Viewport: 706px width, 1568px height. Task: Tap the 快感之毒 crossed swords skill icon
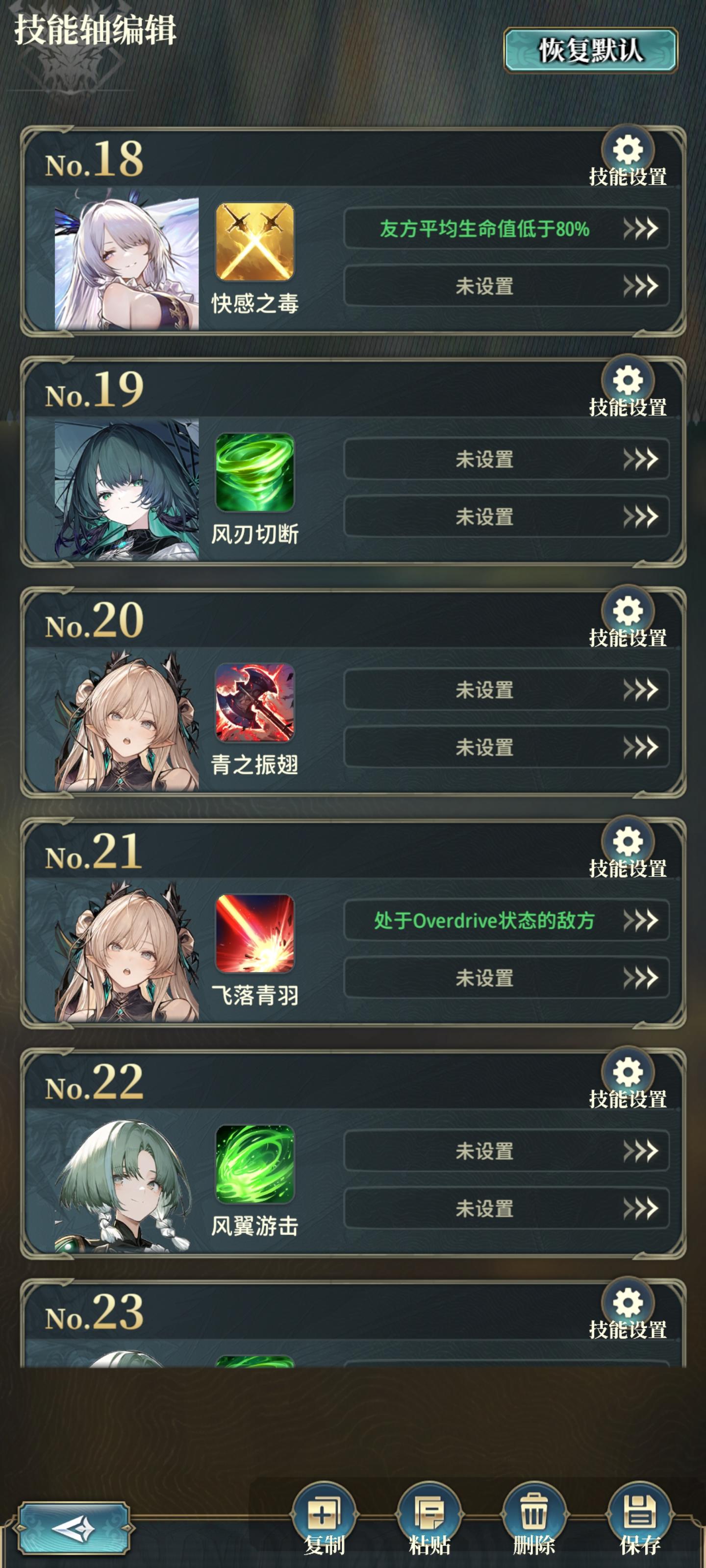(254, 242)
